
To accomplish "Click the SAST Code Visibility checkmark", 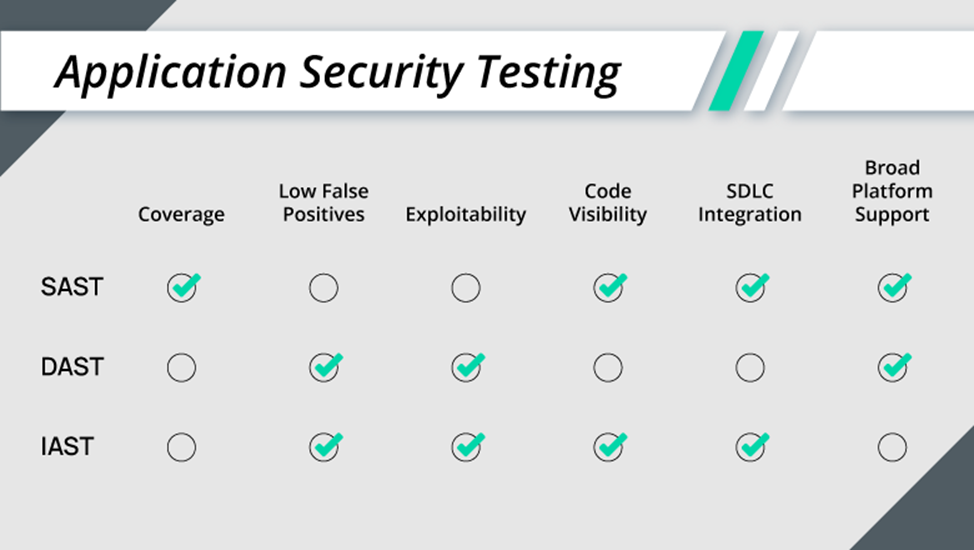I will (x=608, y=288).
